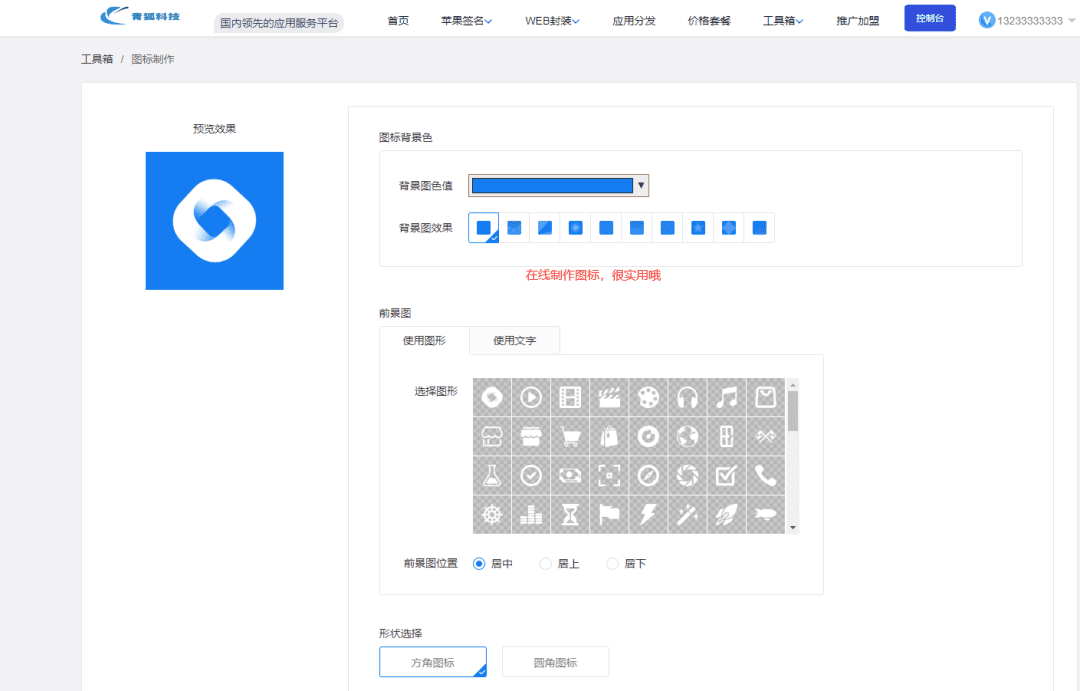Open the account dropdown beside 13233333333

tap(1072, 21)
